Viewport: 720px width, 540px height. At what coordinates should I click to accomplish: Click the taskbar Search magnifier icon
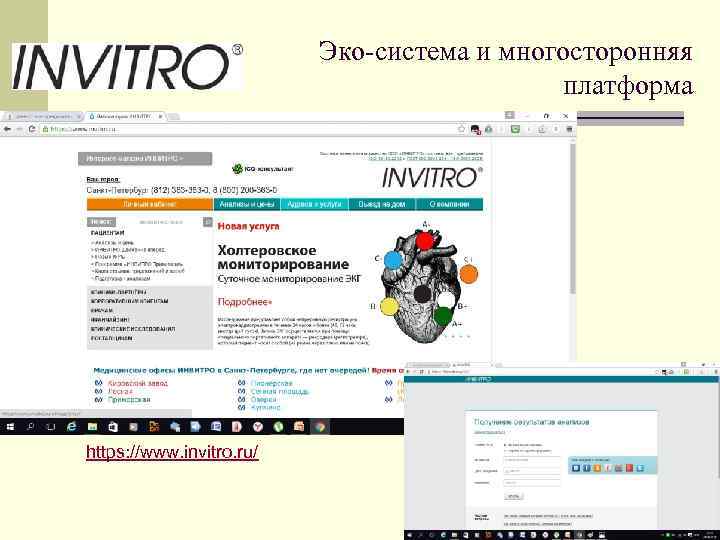pos(30,427)
